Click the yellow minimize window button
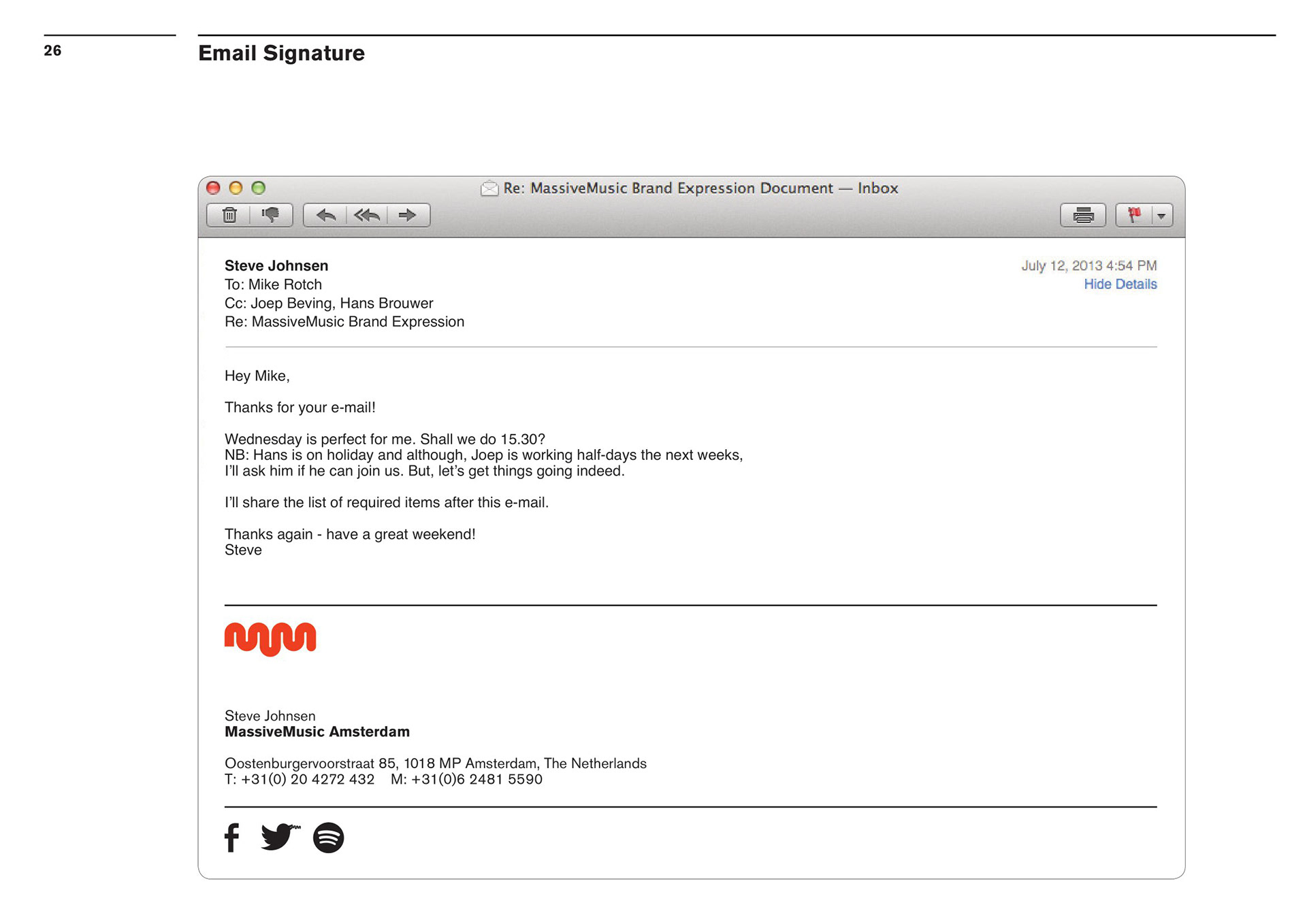The height and width of the screenshot is (924, 1307). 236,188
